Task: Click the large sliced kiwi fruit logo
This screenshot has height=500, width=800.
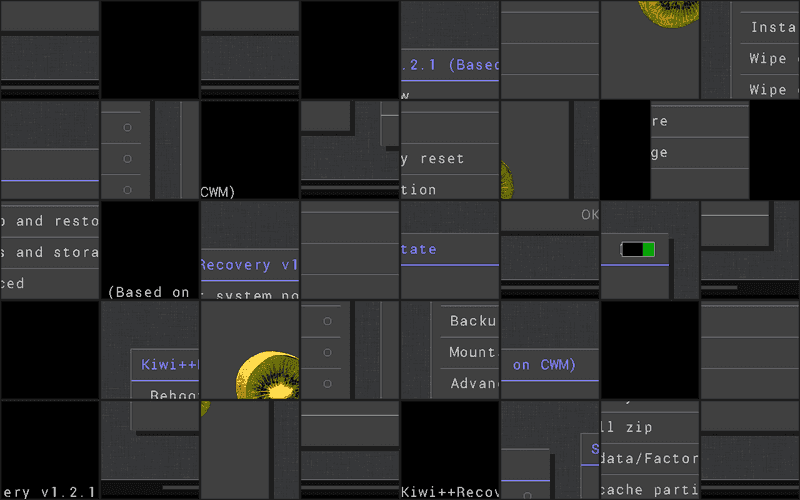Action: pos(267,375)
